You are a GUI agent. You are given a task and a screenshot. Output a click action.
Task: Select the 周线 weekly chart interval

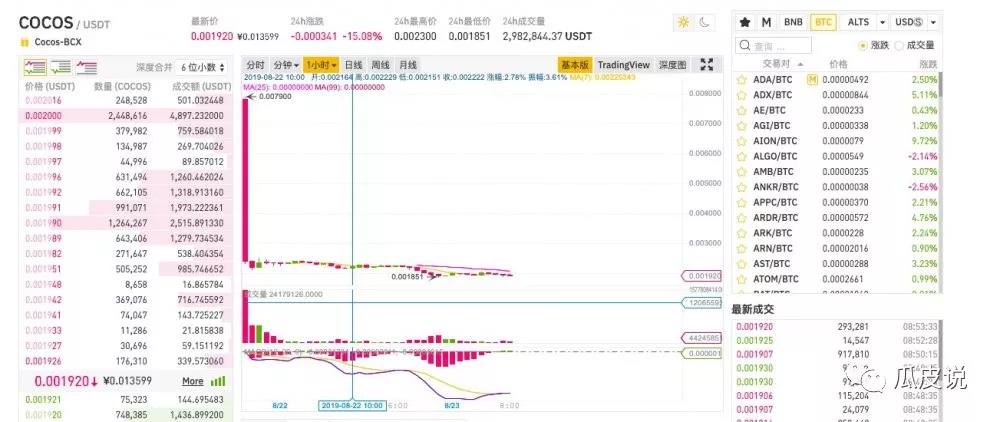coord(381,65)
